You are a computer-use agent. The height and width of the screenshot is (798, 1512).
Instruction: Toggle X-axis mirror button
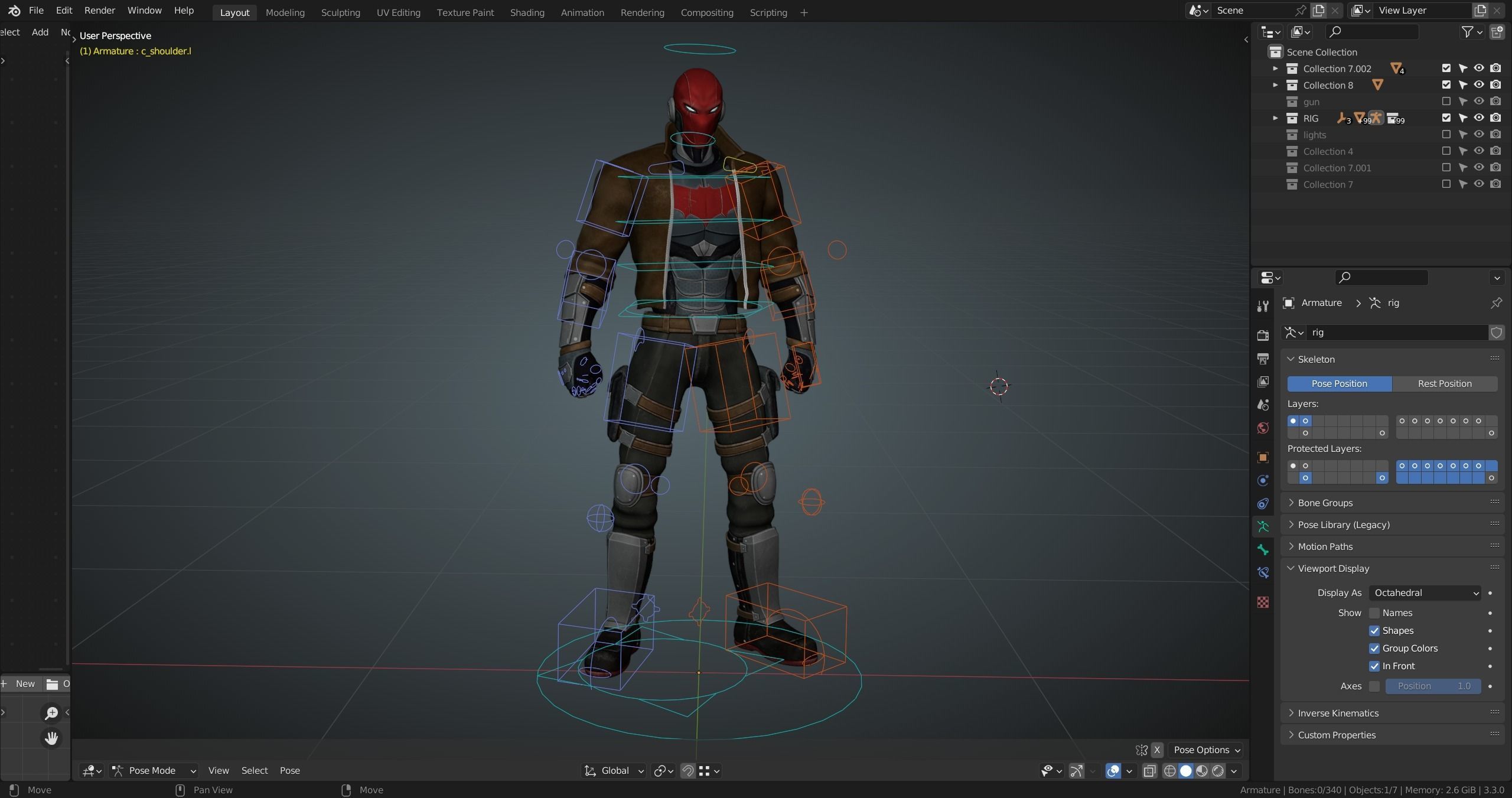click(1157, 750)
